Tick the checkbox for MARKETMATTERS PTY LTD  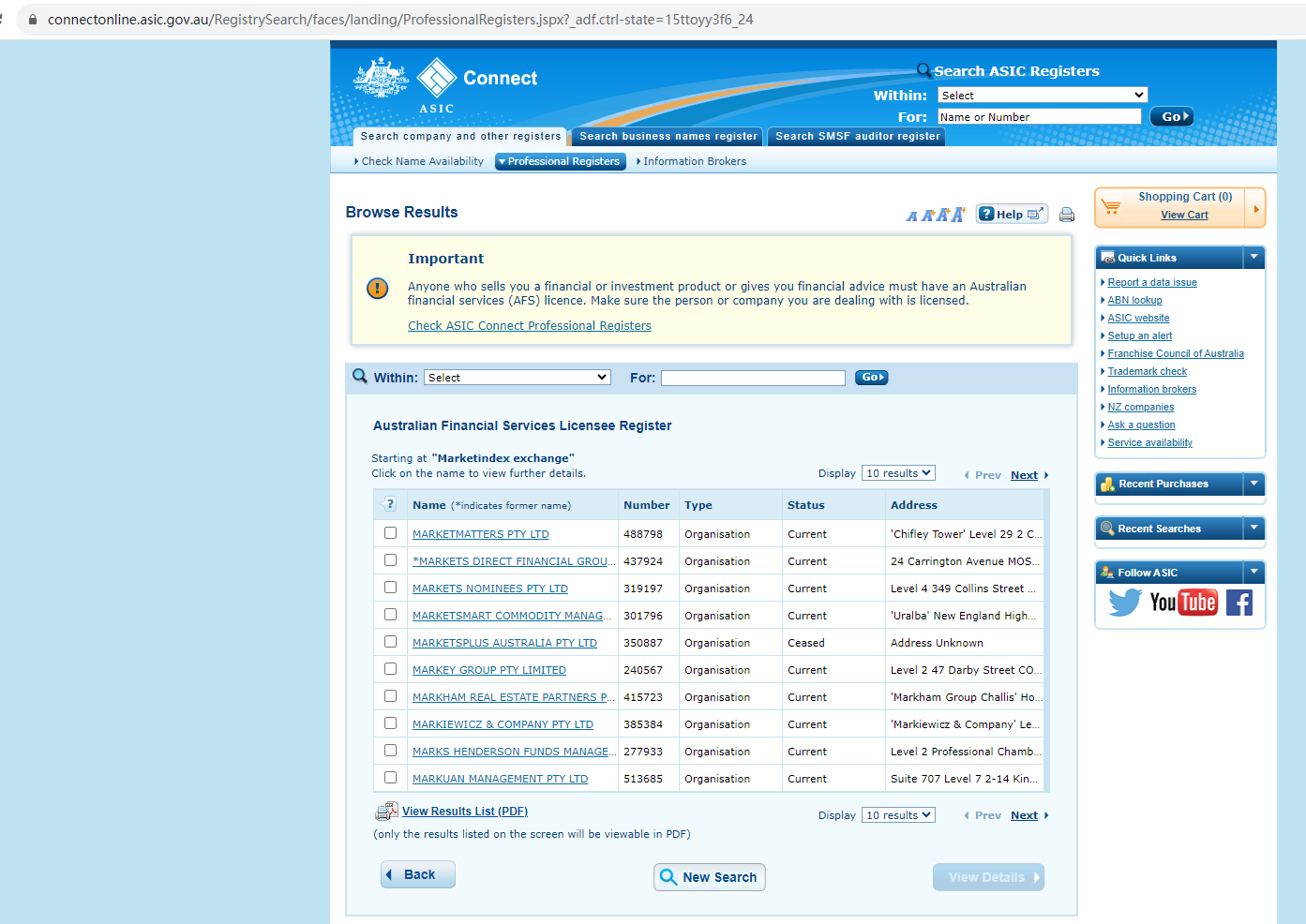[x=390, y=533]
